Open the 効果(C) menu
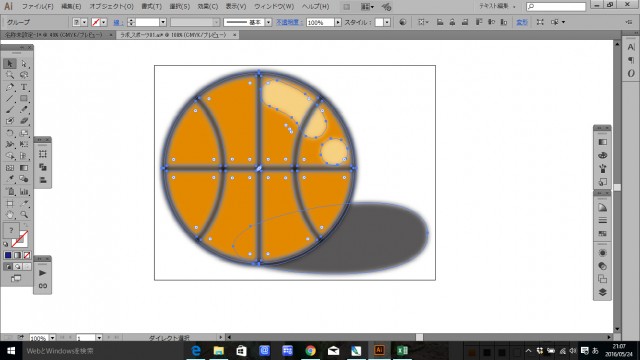640x360 pixels. (207, 7)
